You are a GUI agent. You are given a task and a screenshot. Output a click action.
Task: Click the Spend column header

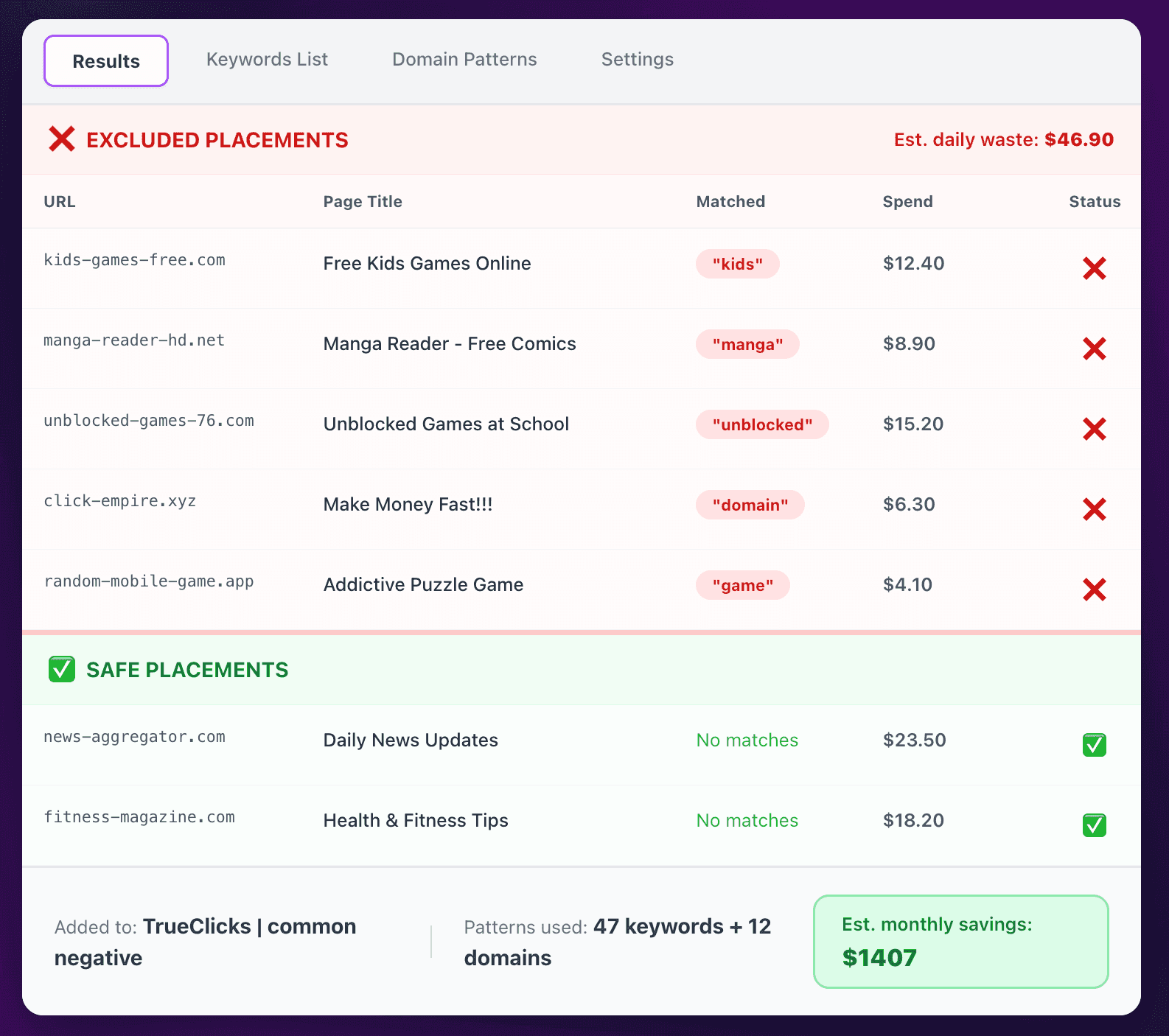pyautogui.click(x=907, y=202)
